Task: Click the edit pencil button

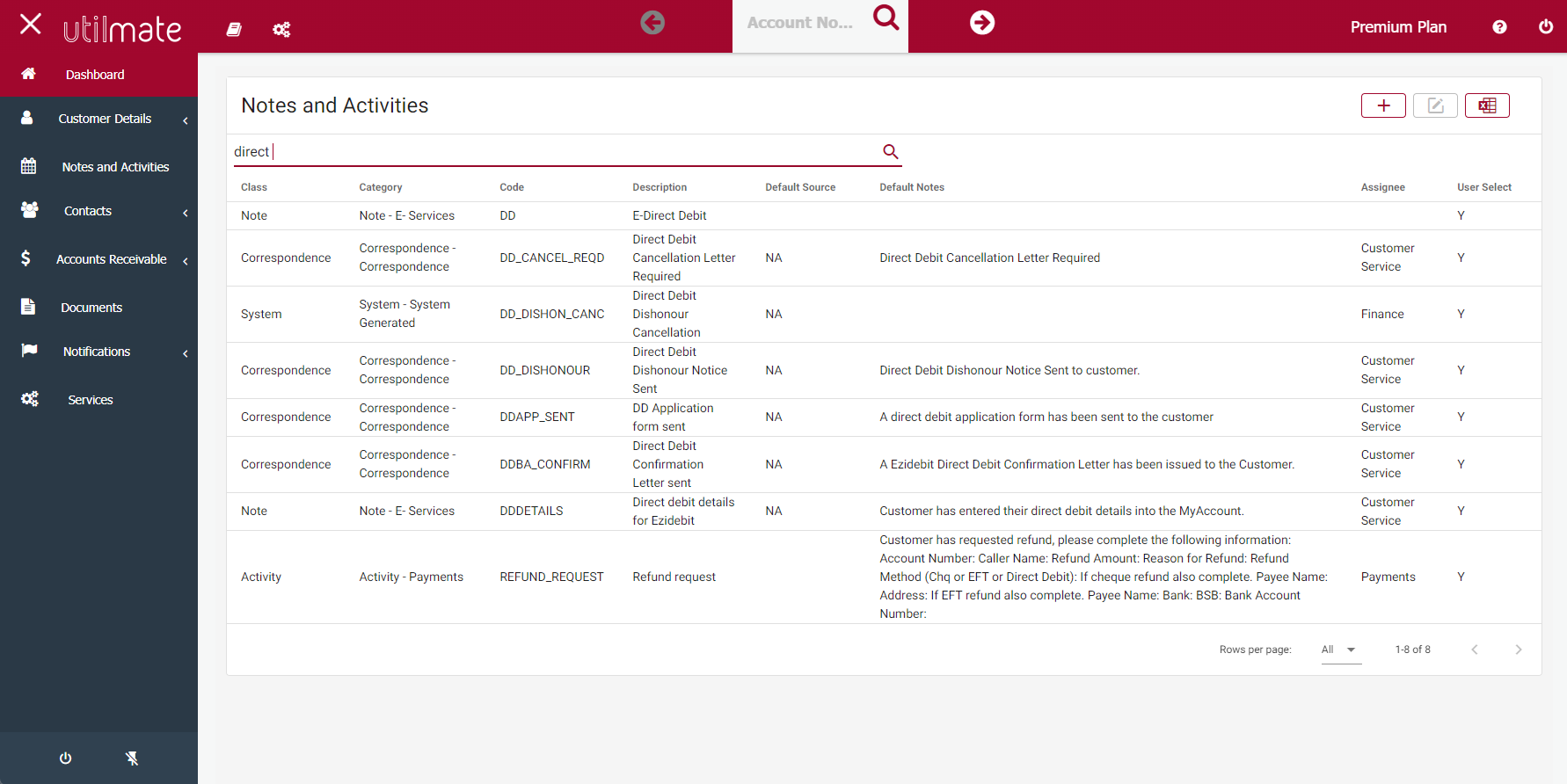Action: coord(1435,105)
